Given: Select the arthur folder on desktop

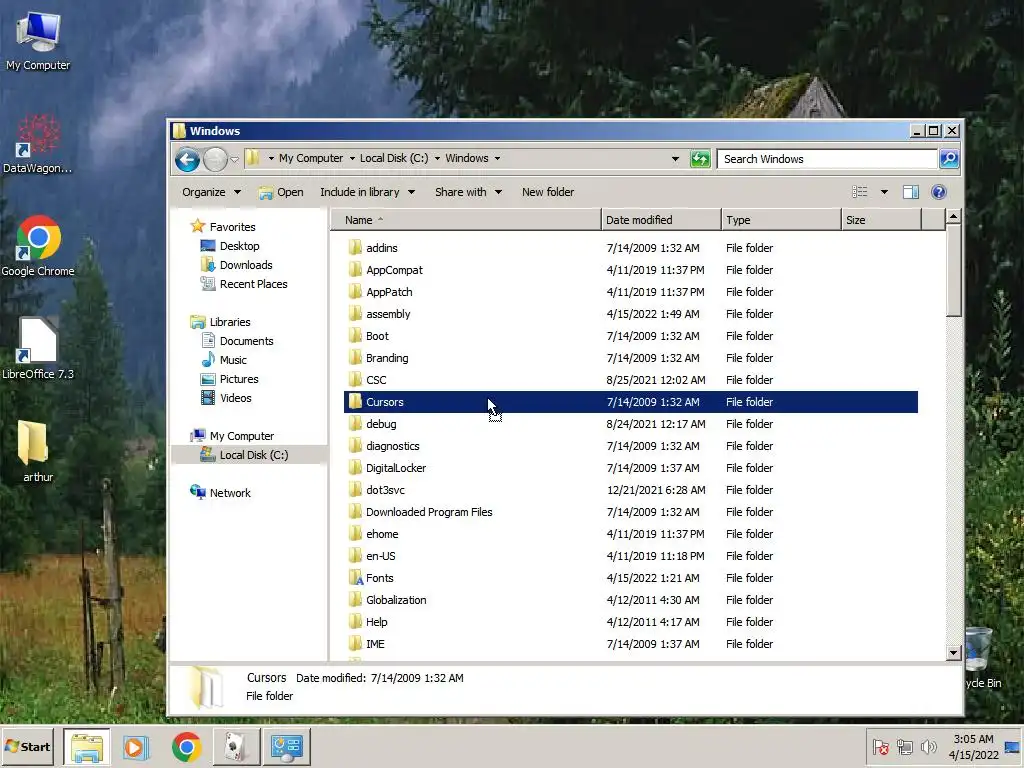Looking at the screenshot, I should click(38, 451).
